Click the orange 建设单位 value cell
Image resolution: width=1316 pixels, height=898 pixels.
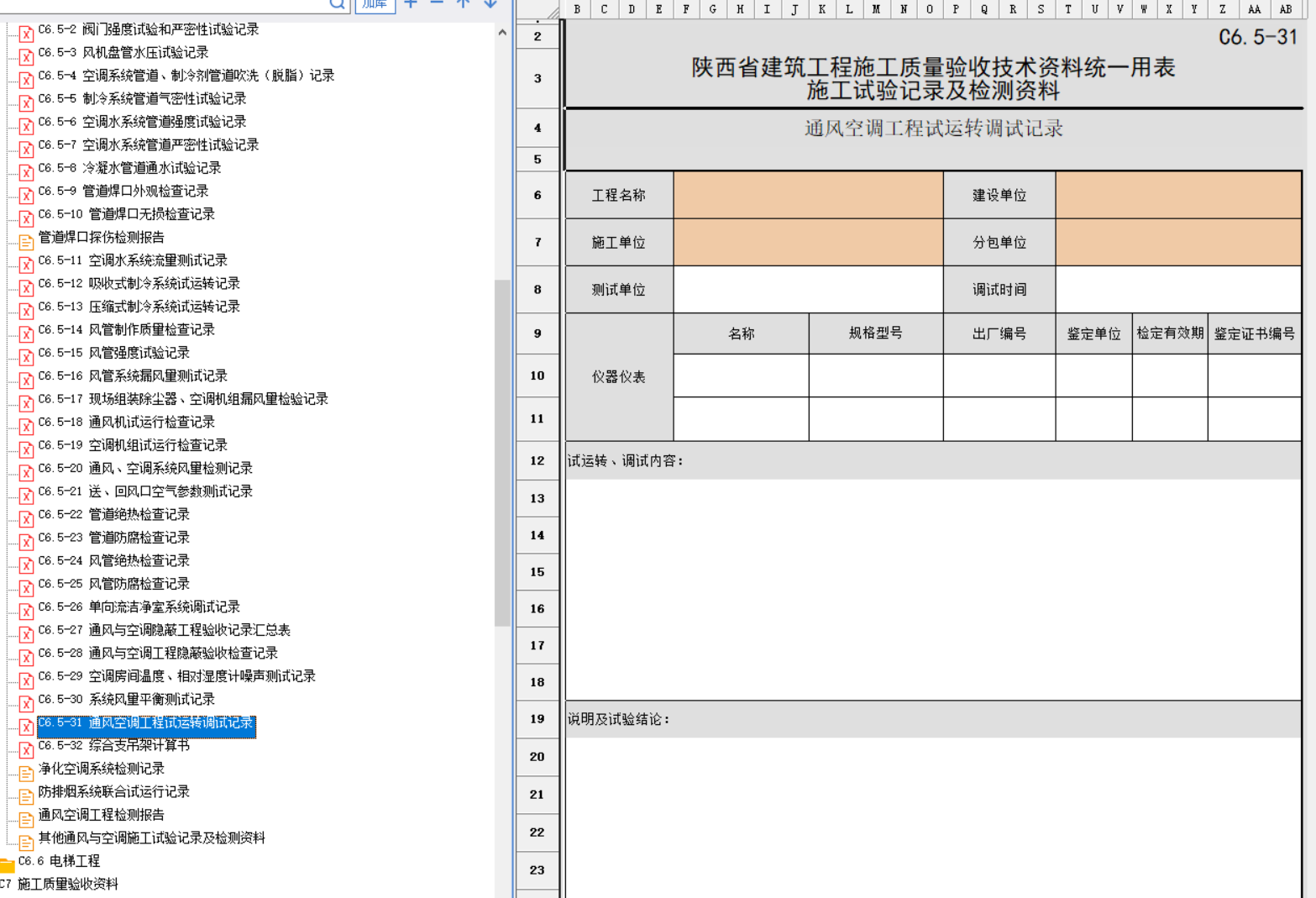[x=1178, y=195]
